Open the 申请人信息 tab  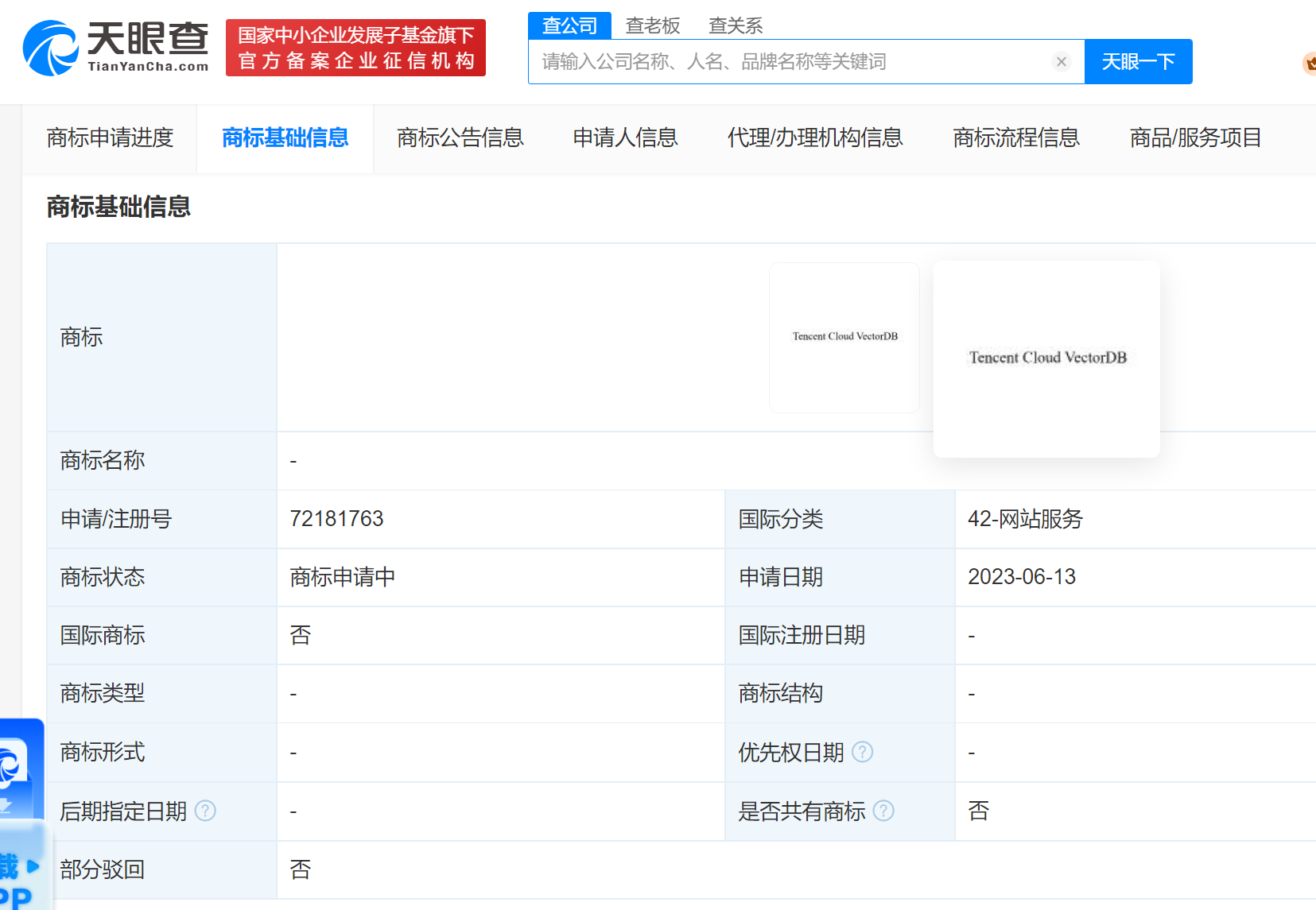coord(625,138)
